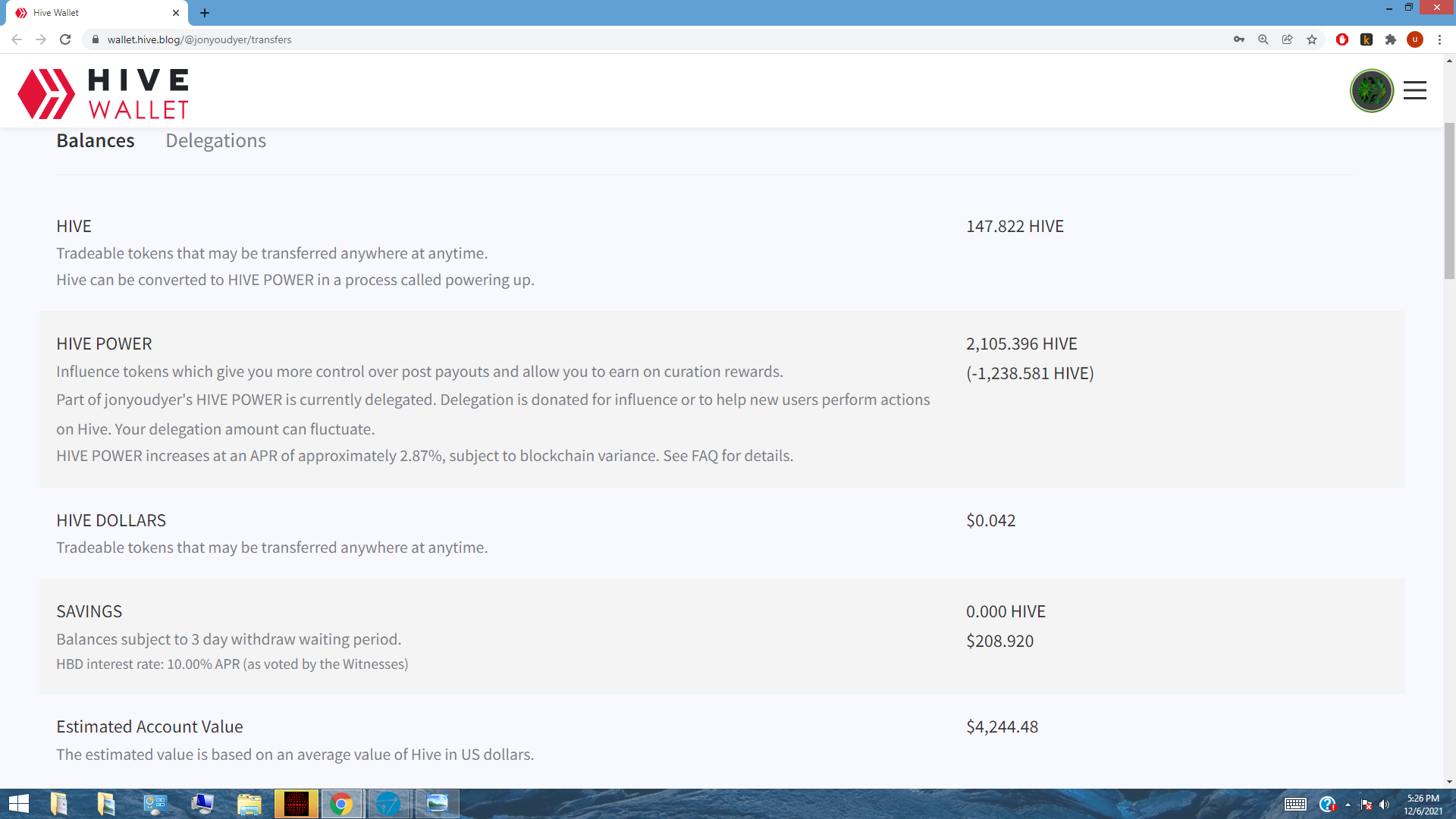Screen dimensions: 1456x819
Task: Open the user avatar profile menu
Action: [x=1371, y=91]
